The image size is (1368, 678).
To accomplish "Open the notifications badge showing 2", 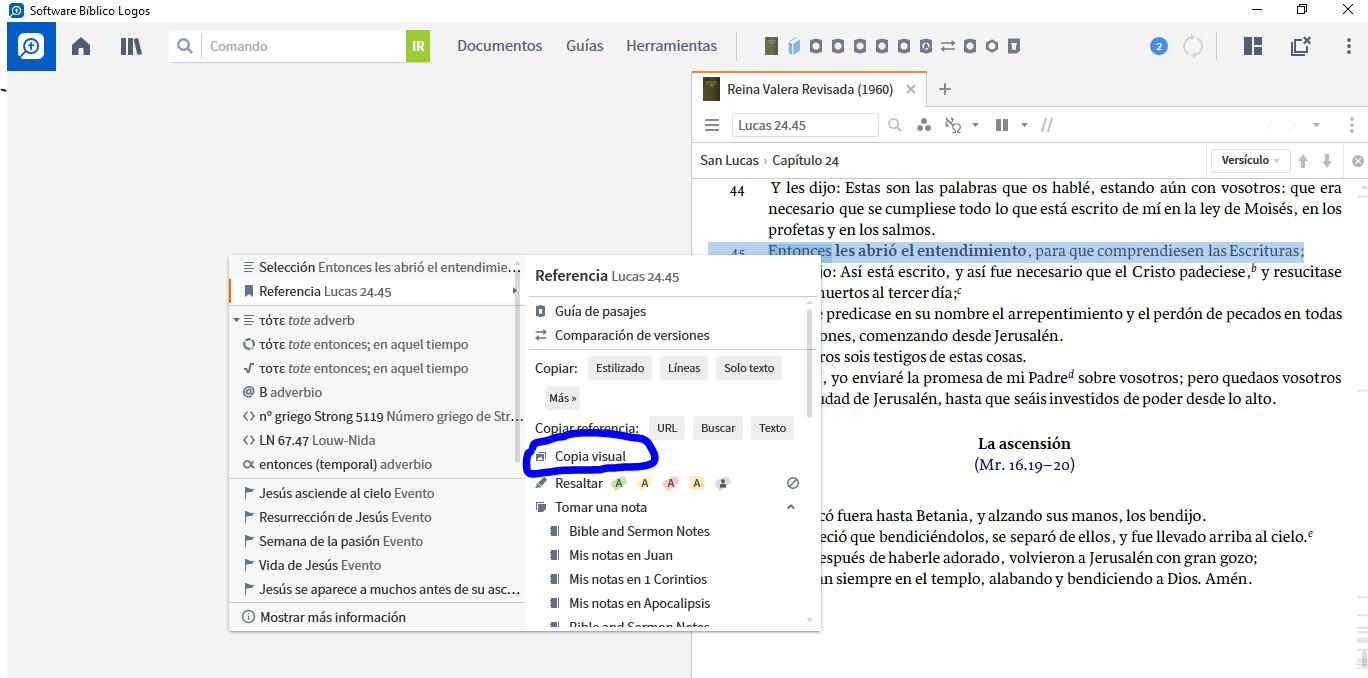I will click(1159, 46).
